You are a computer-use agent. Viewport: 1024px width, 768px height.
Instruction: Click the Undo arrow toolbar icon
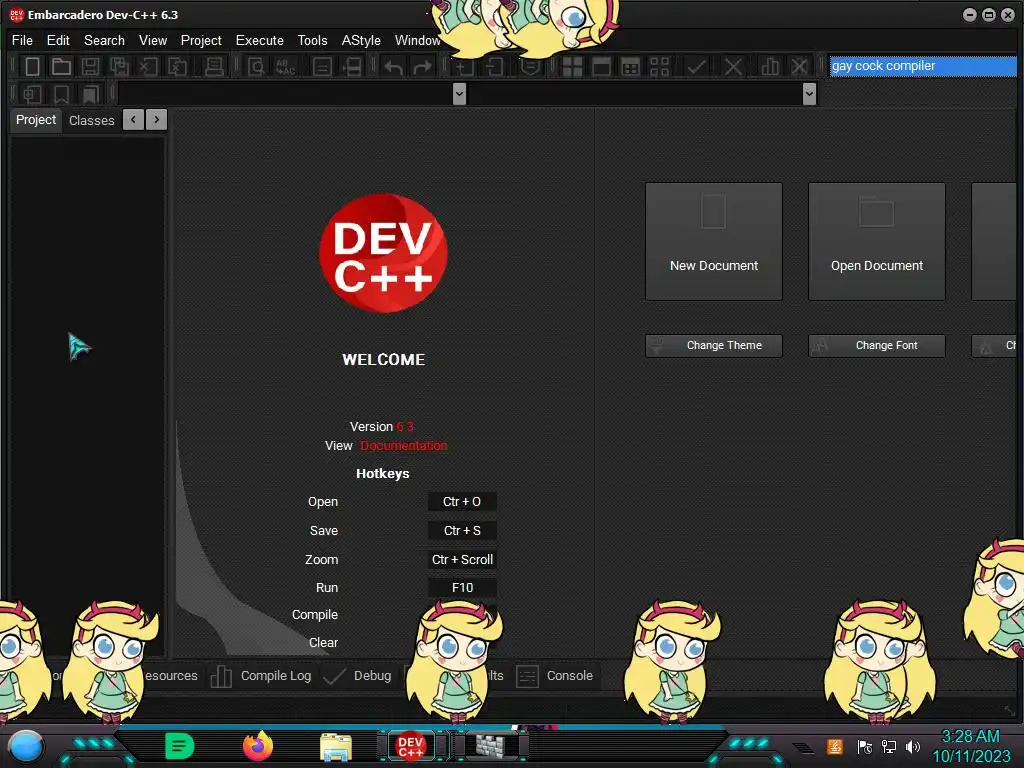coord(393,66)
